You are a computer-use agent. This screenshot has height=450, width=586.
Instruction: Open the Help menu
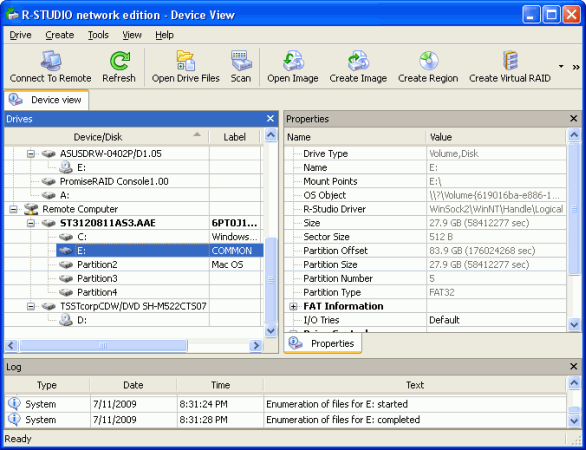point(164,35)
